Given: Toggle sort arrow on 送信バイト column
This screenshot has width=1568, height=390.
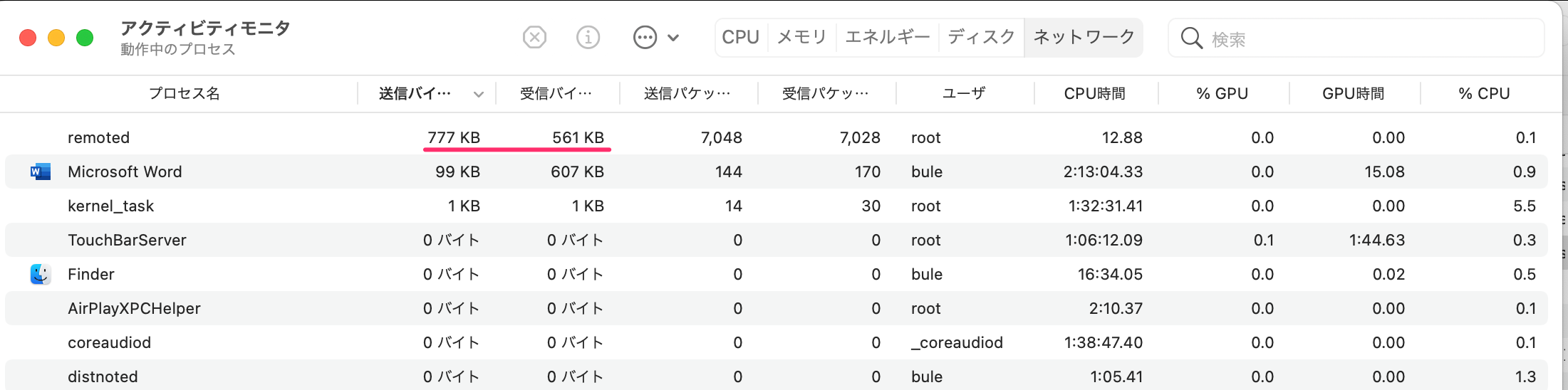Looking at the screenshot, I should click(479, 94).
